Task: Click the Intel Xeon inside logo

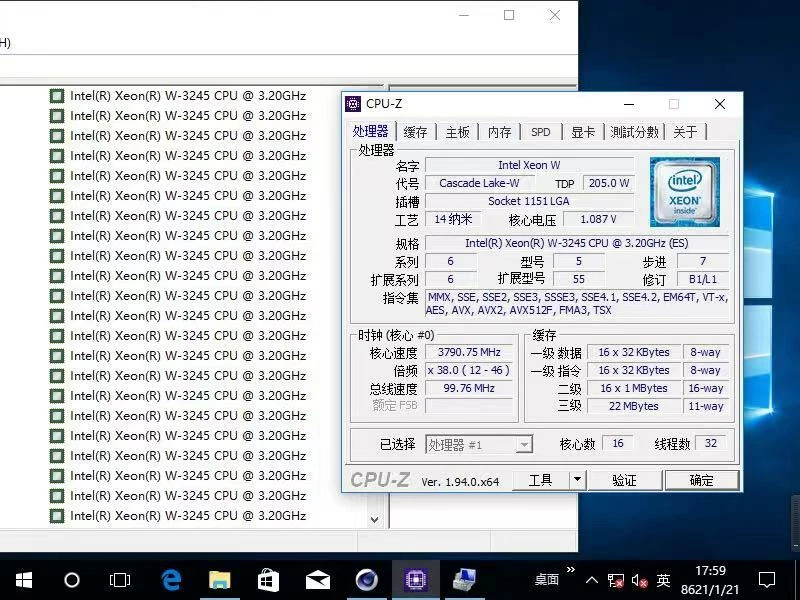Action: click(685, 191)
